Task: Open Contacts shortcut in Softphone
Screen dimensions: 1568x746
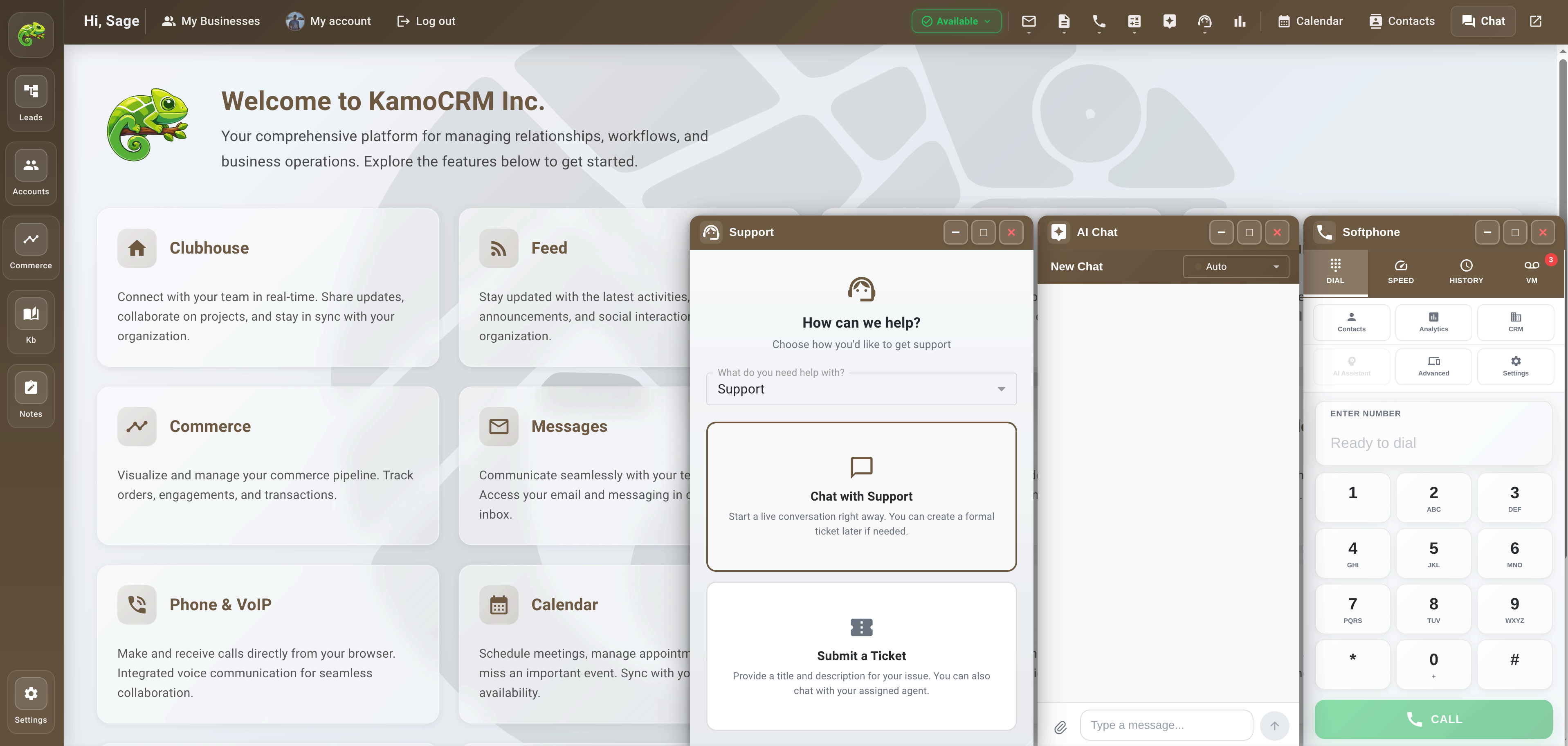Action: 1351,322
